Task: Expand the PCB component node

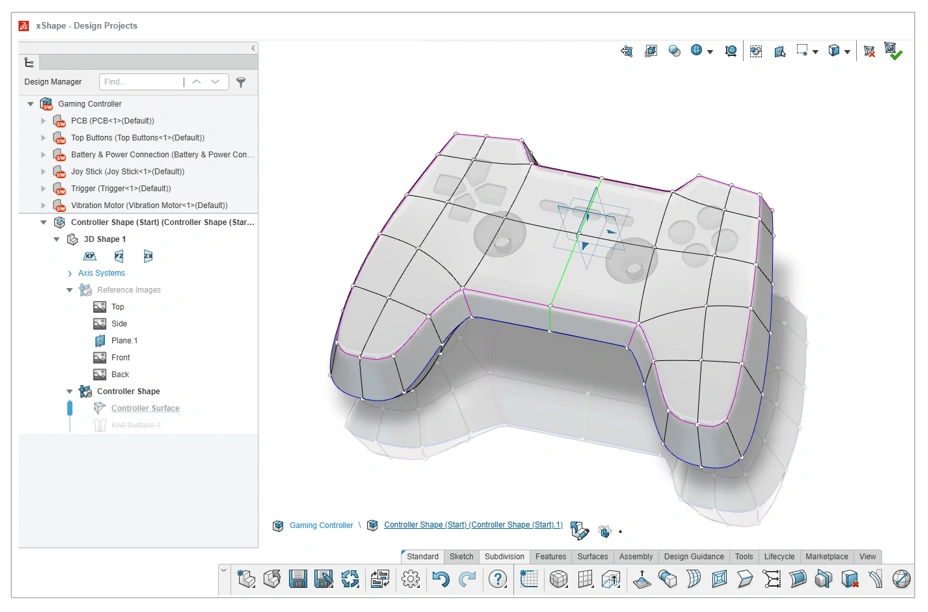Action: tap(43, 121)
